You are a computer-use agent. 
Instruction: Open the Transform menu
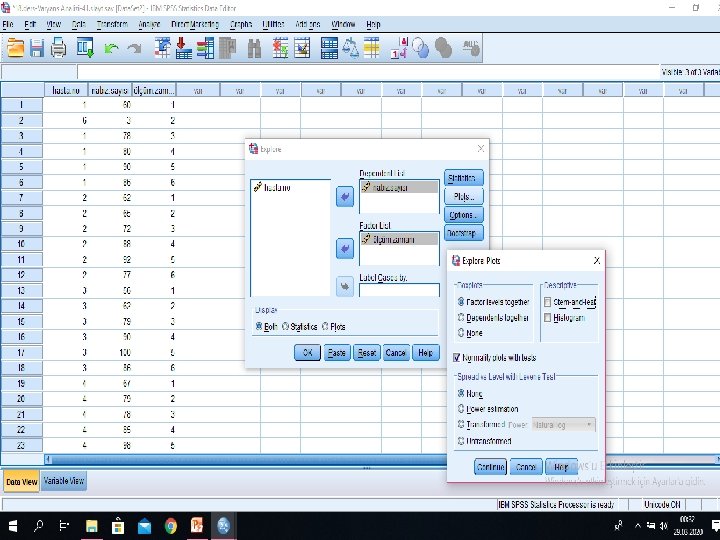point(112,24)
